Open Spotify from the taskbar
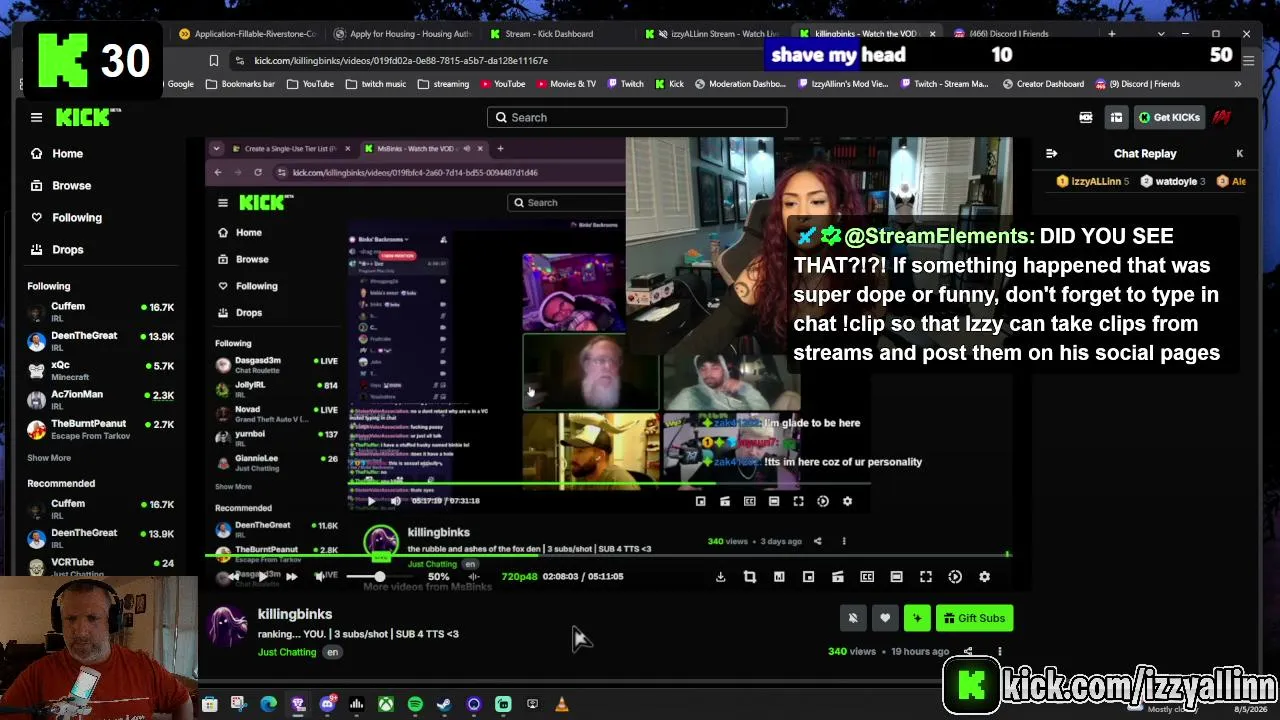The height and width of the screenshot is (720, 1280). pos(415,704)
